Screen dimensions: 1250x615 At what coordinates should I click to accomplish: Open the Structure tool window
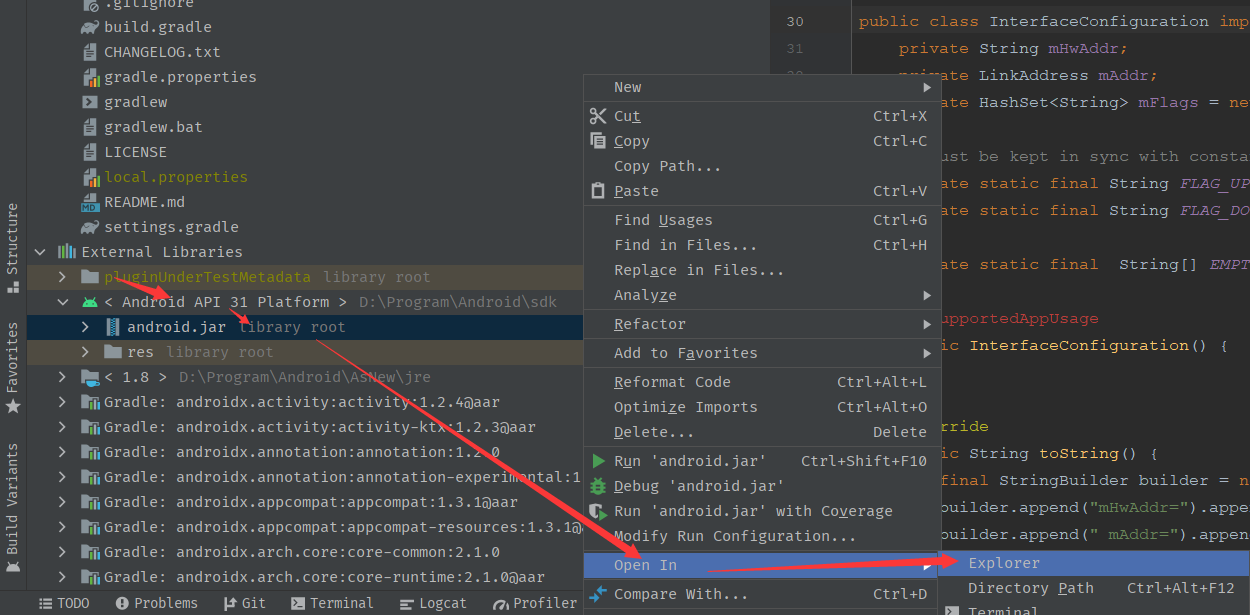click(12, 248)
